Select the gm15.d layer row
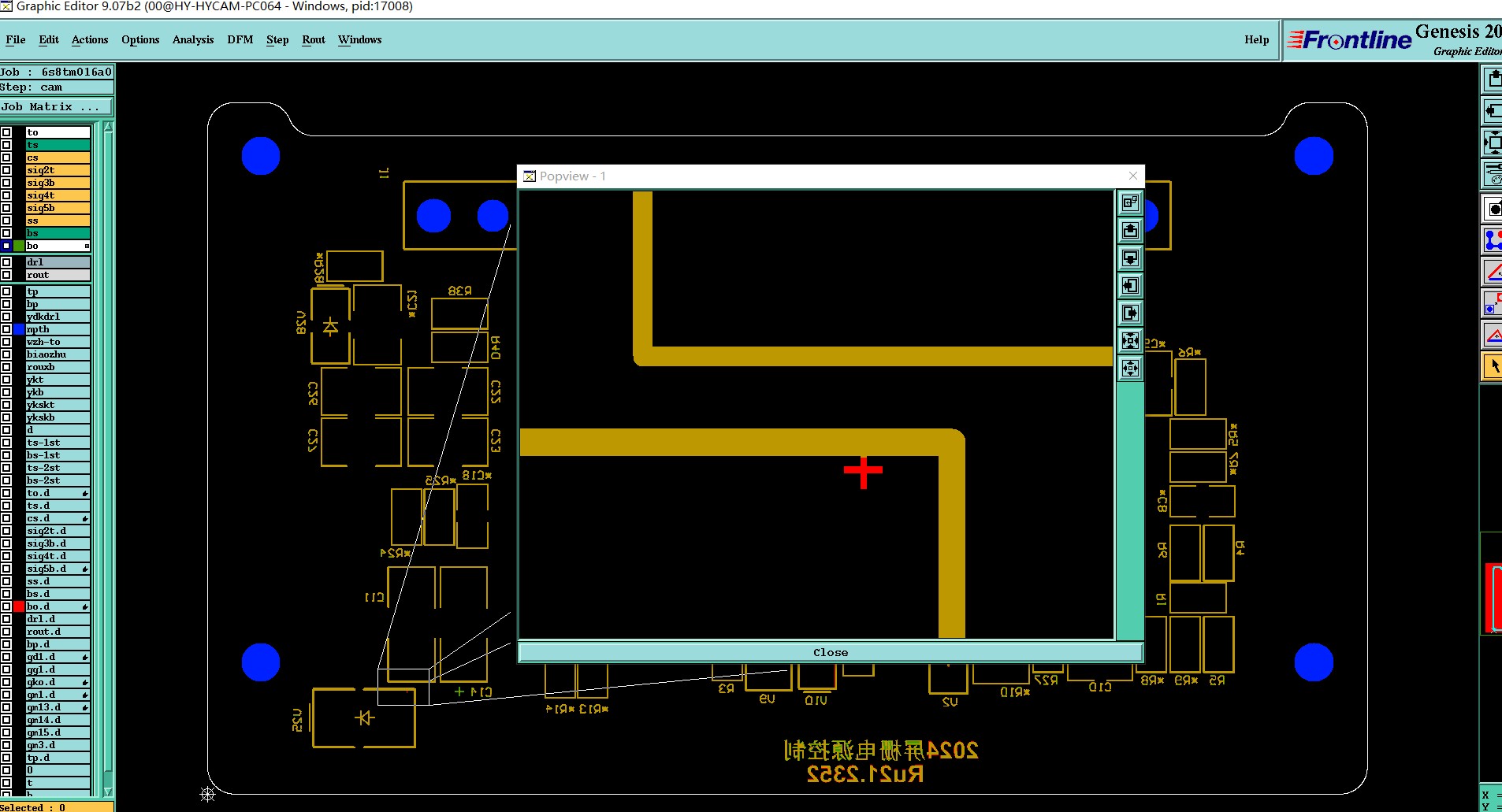 click(x=58, y=732)
